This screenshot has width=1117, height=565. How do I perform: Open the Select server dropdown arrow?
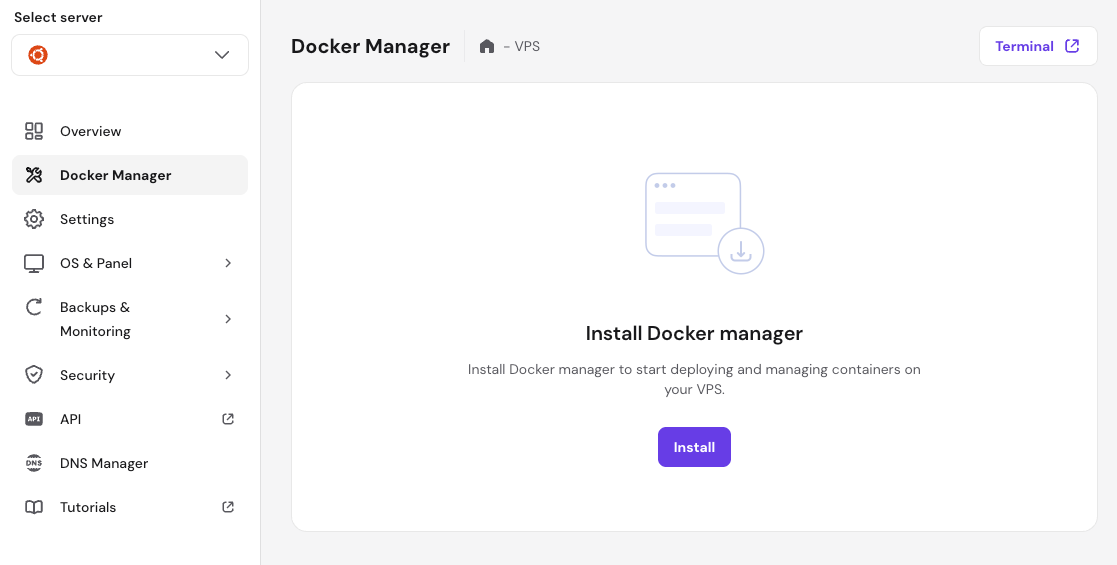click(x=222, y=55)
